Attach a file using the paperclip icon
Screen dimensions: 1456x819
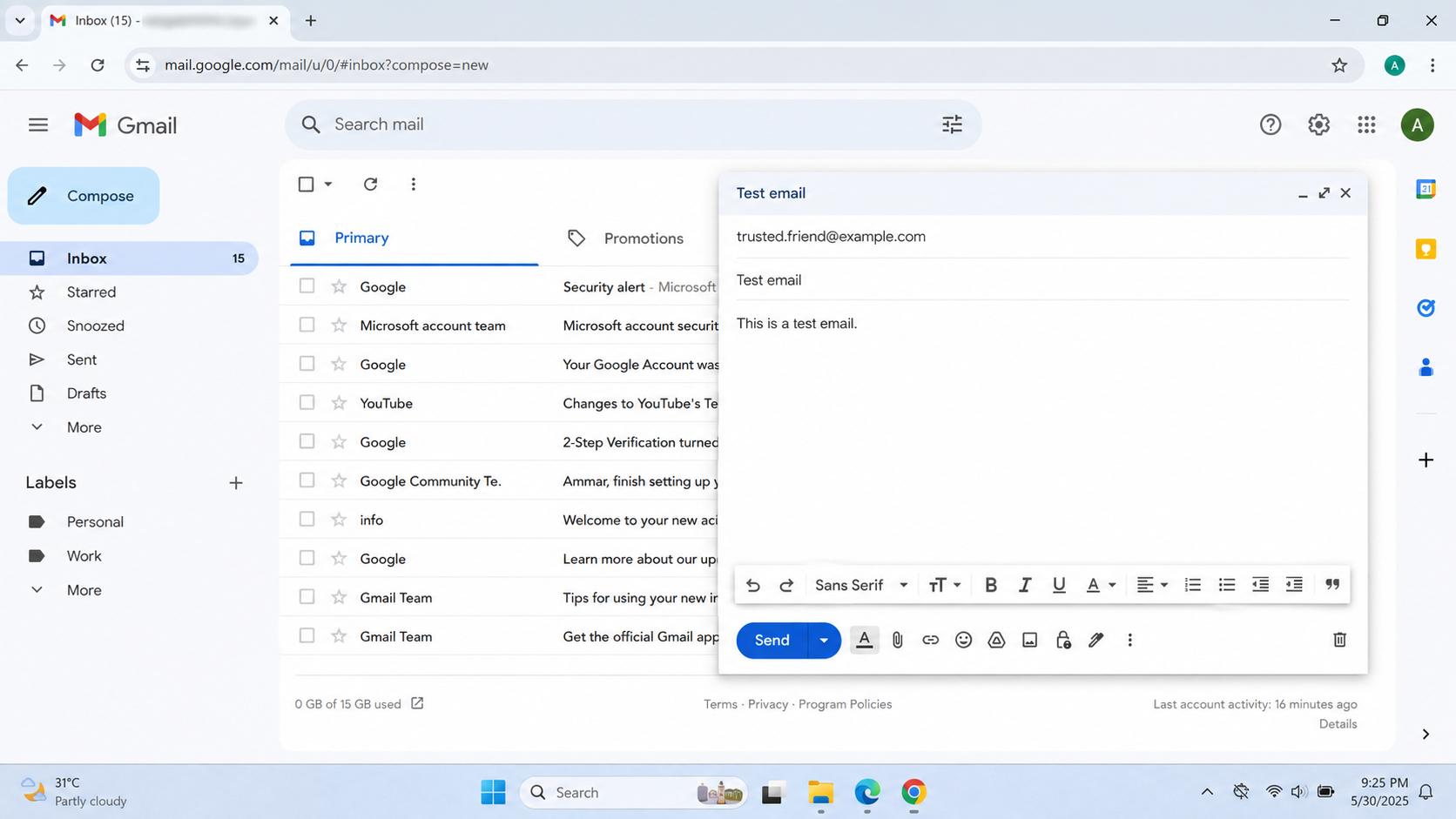[898, 640]
